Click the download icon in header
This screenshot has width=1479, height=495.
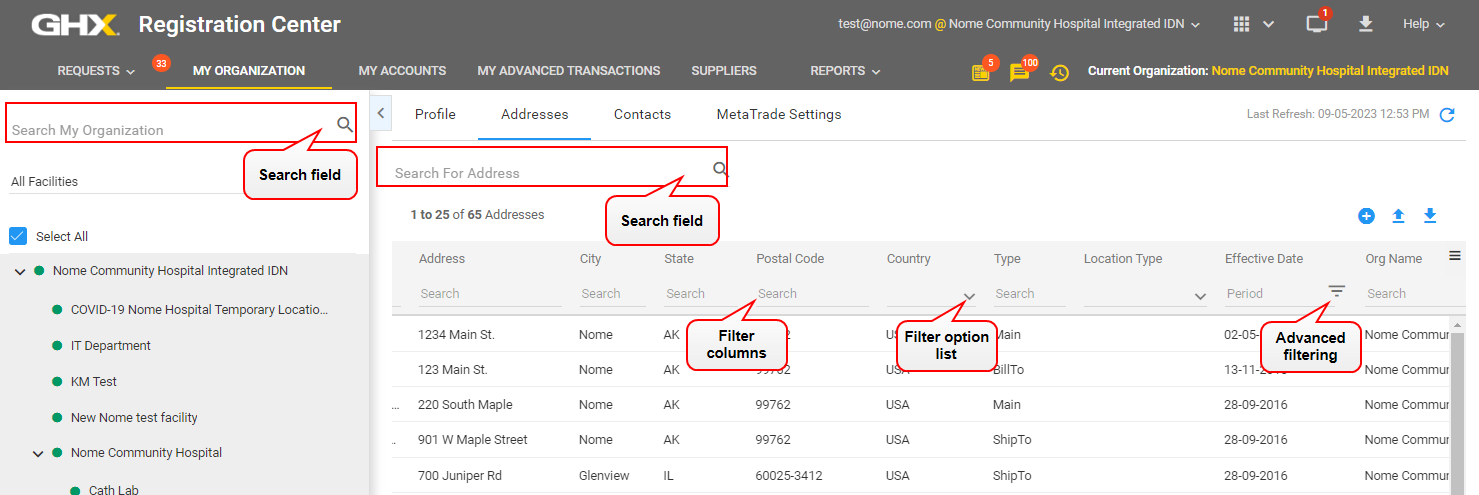pyautogui.click(x=1365, y=24)
